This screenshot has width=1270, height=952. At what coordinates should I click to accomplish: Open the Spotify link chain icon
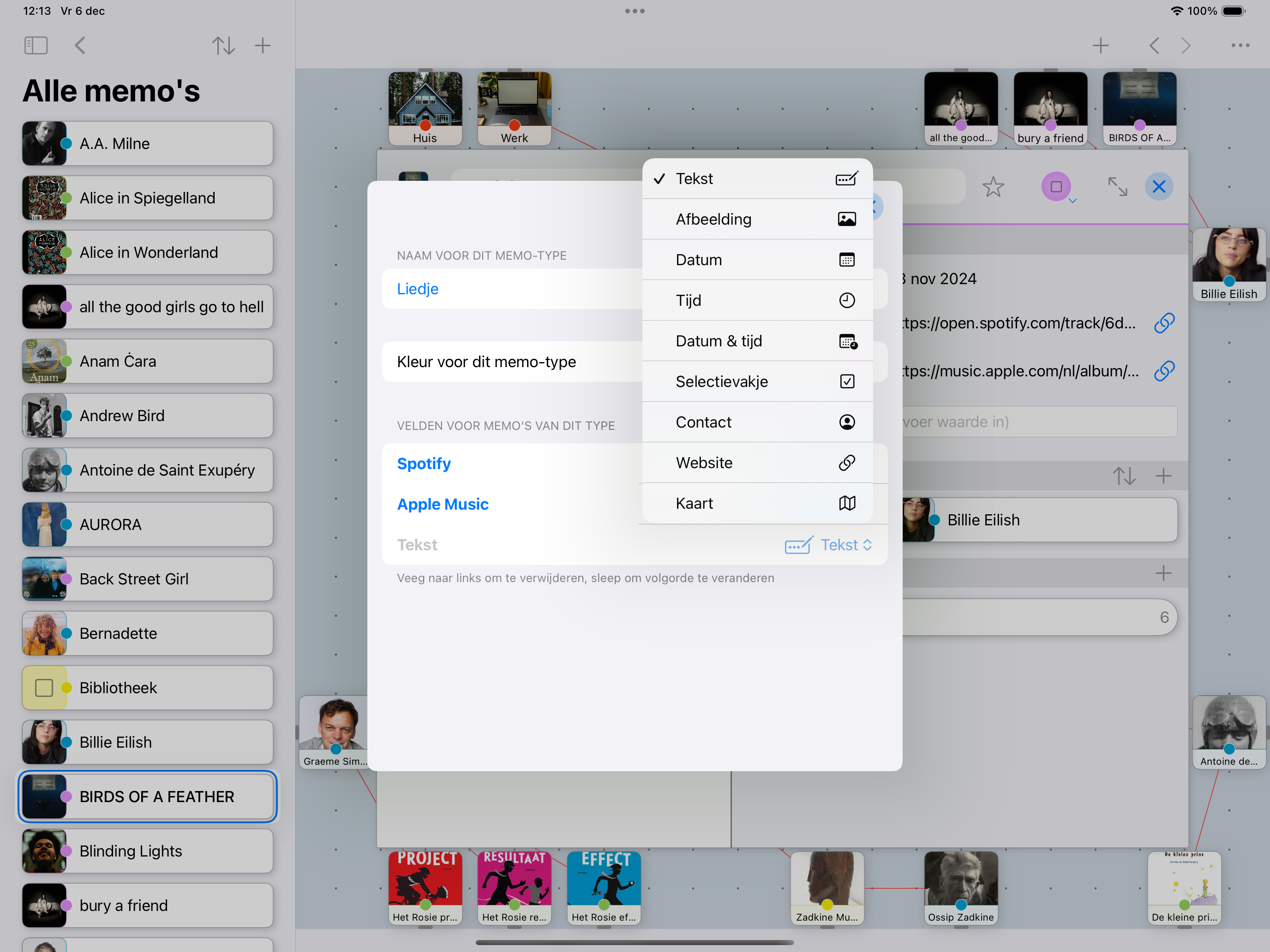1164,323
